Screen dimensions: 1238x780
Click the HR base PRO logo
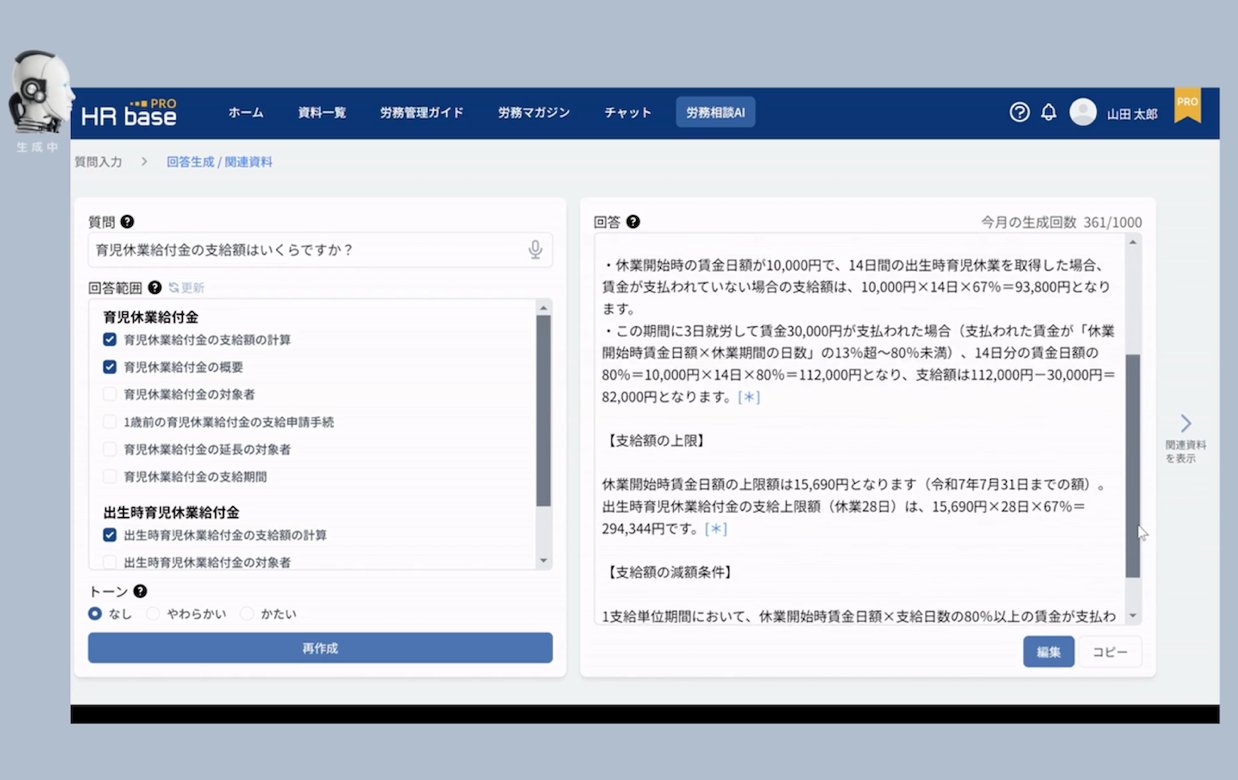pyautogui.click(x=128, y=113)
